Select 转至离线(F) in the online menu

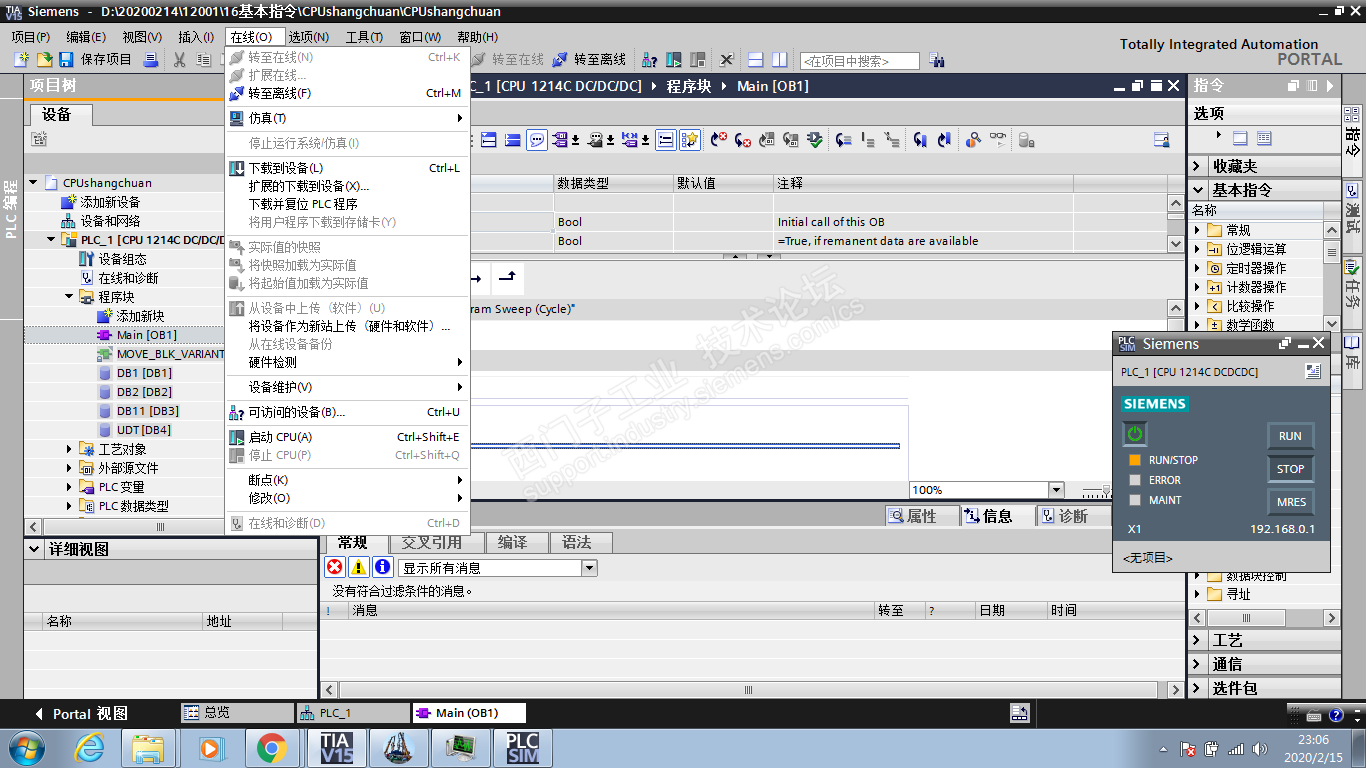pos(347,93)
